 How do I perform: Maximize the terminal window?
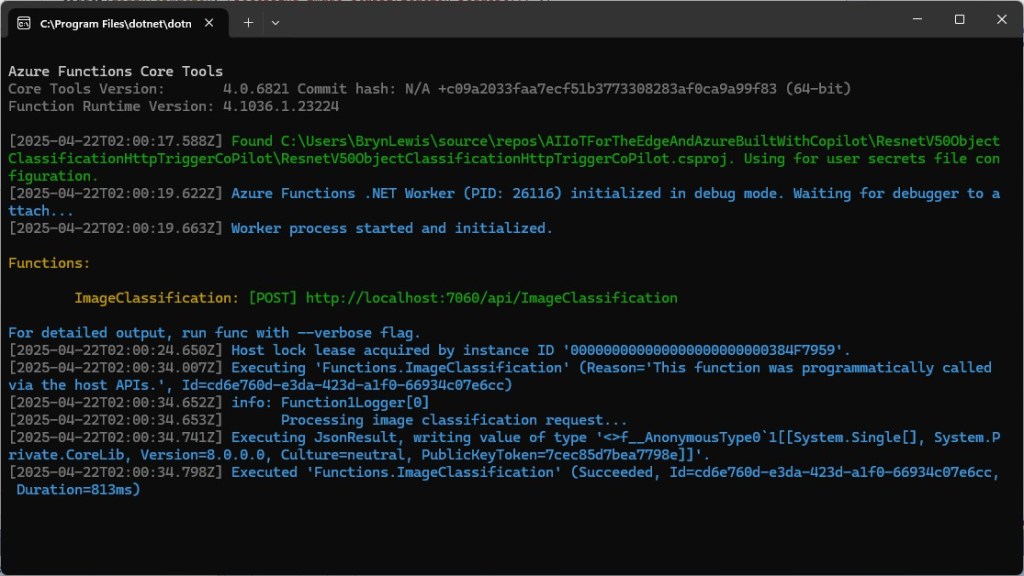[959, 20]
